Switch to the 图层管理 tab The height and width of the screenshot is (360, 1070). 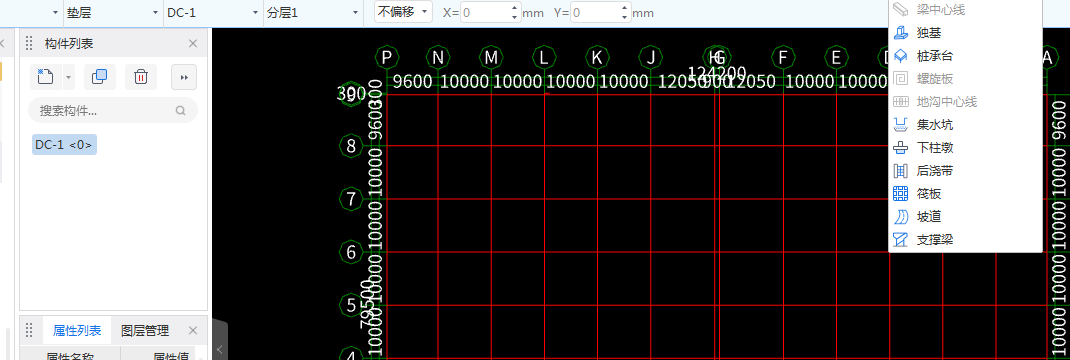145,331
